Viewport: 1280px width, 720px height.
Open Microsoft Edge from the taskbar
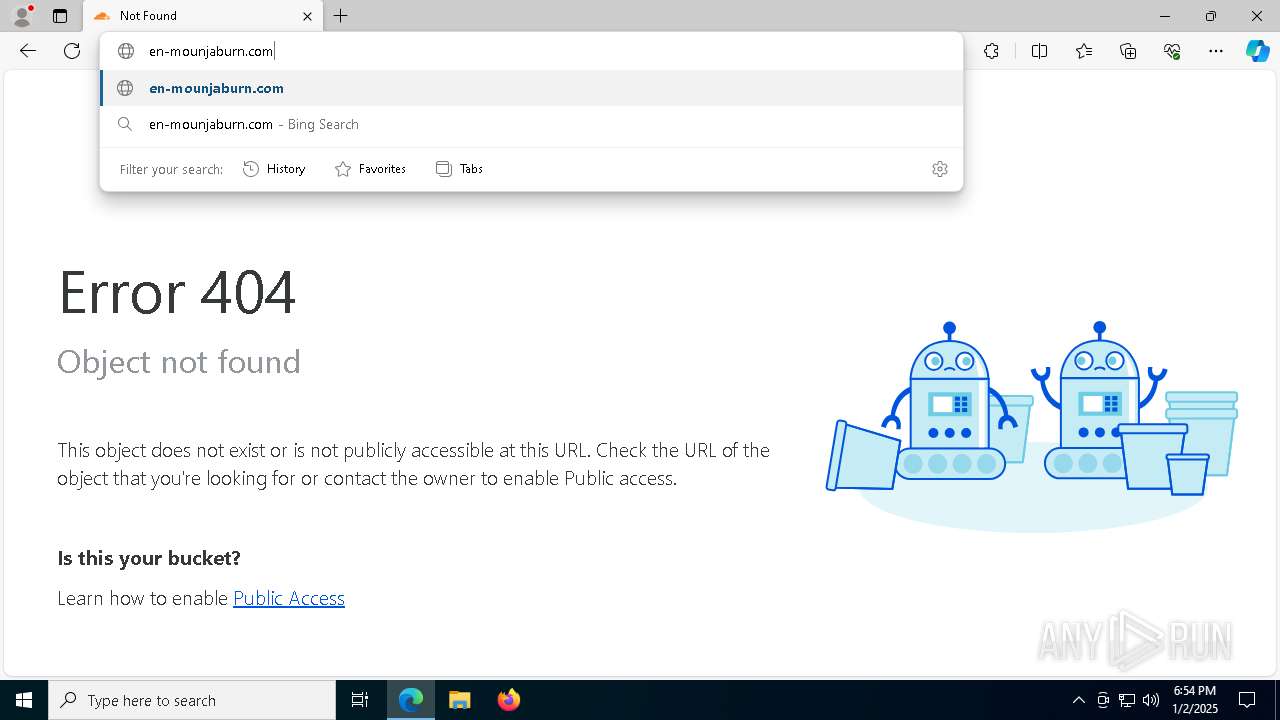coord(411,700)
